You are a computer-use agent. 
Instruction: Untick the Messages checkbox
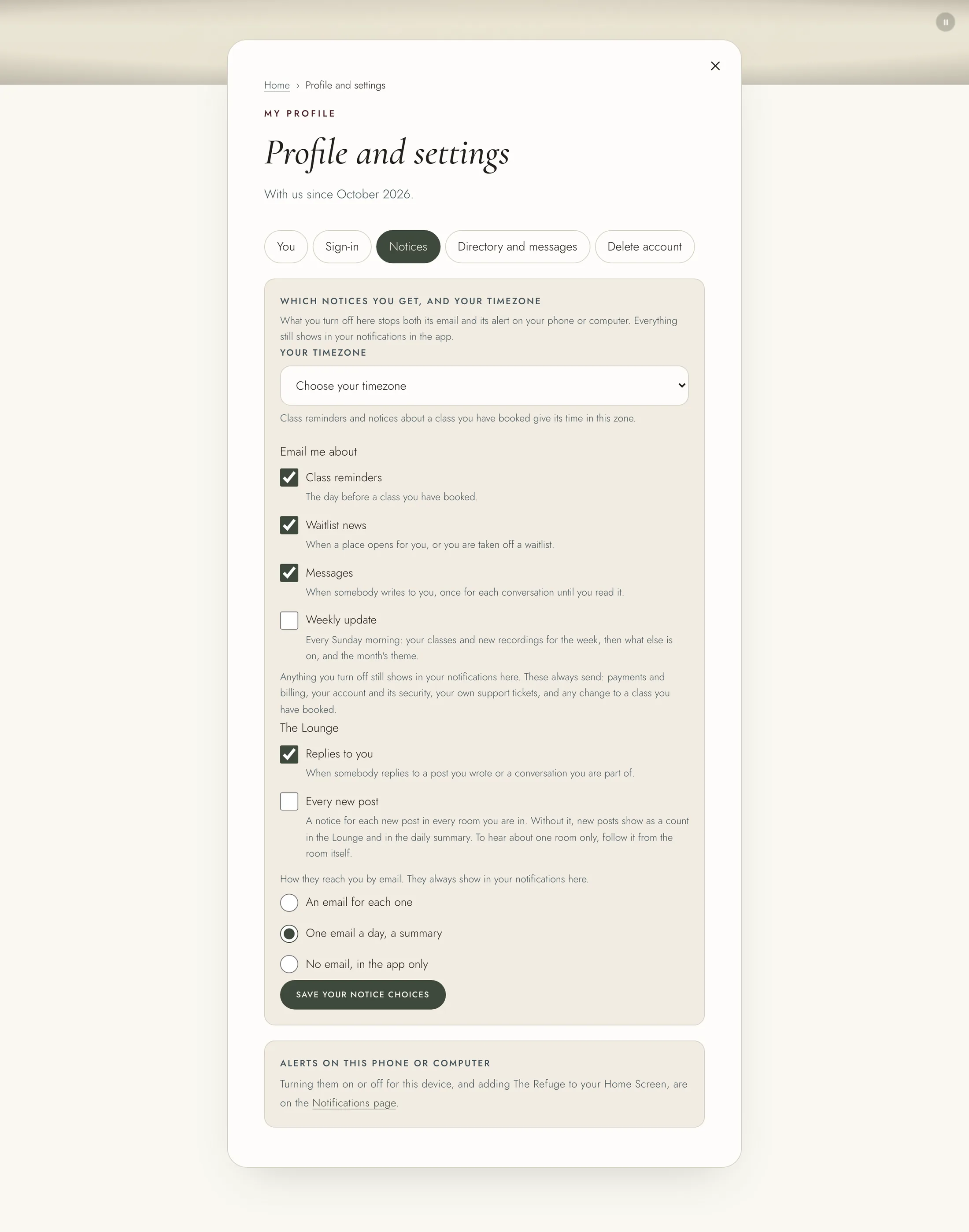click(x=289, y=573)
